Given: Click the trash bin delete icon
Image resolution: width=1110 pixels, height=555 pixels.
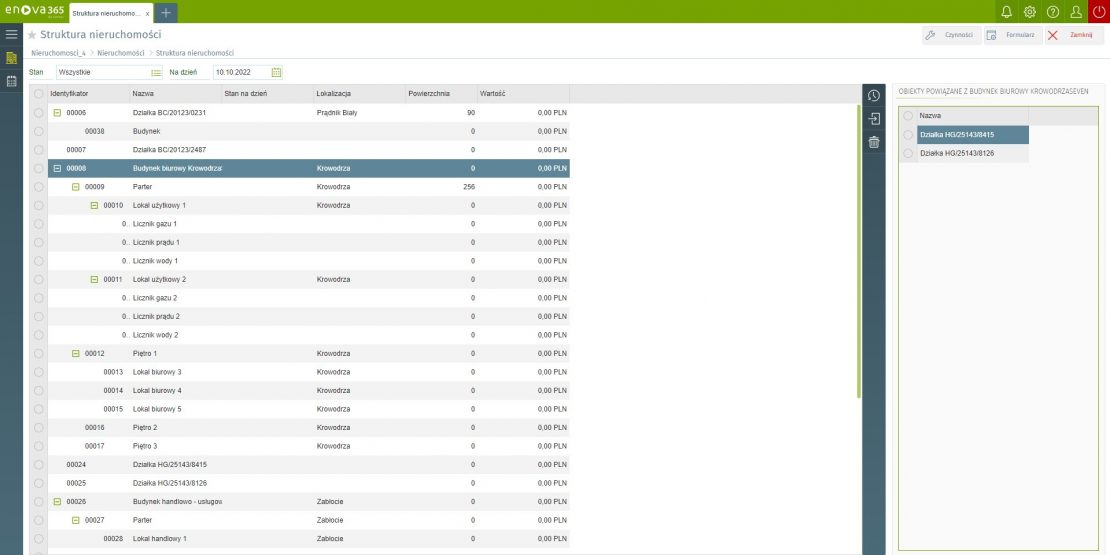Looking at the screenshot, I should 873,142.
